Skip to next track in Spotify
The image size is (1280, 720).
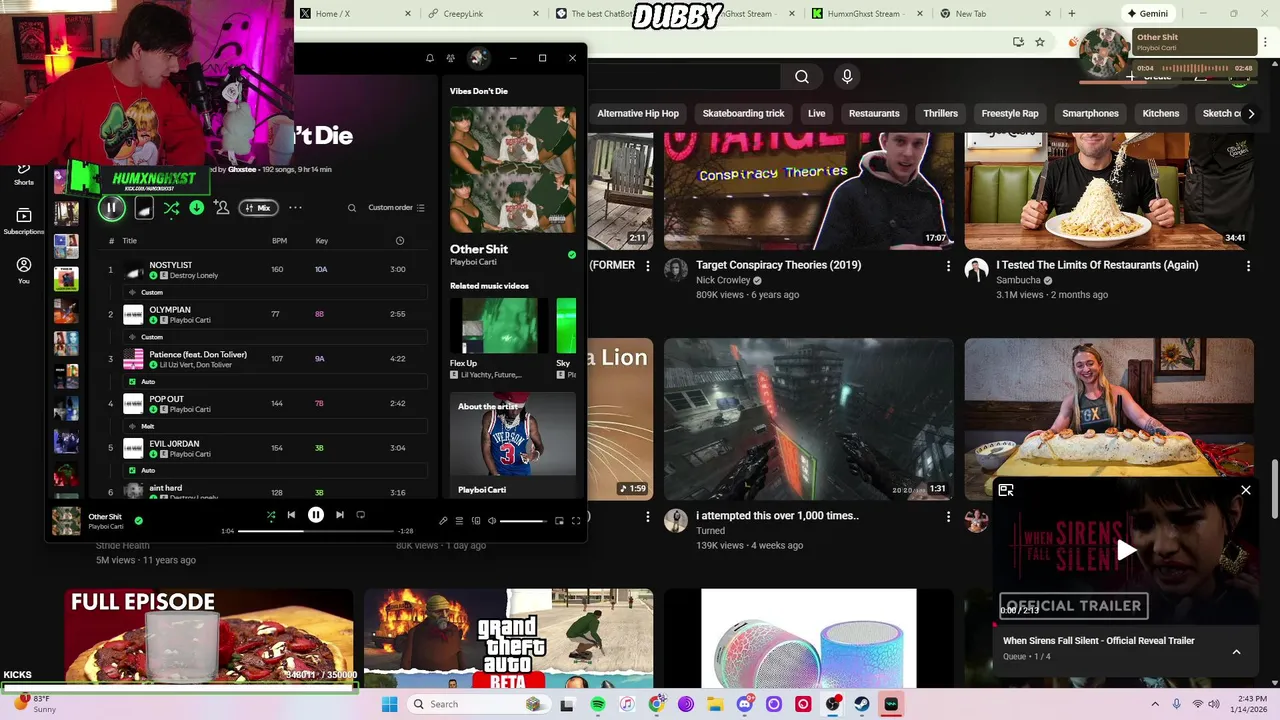340,515
